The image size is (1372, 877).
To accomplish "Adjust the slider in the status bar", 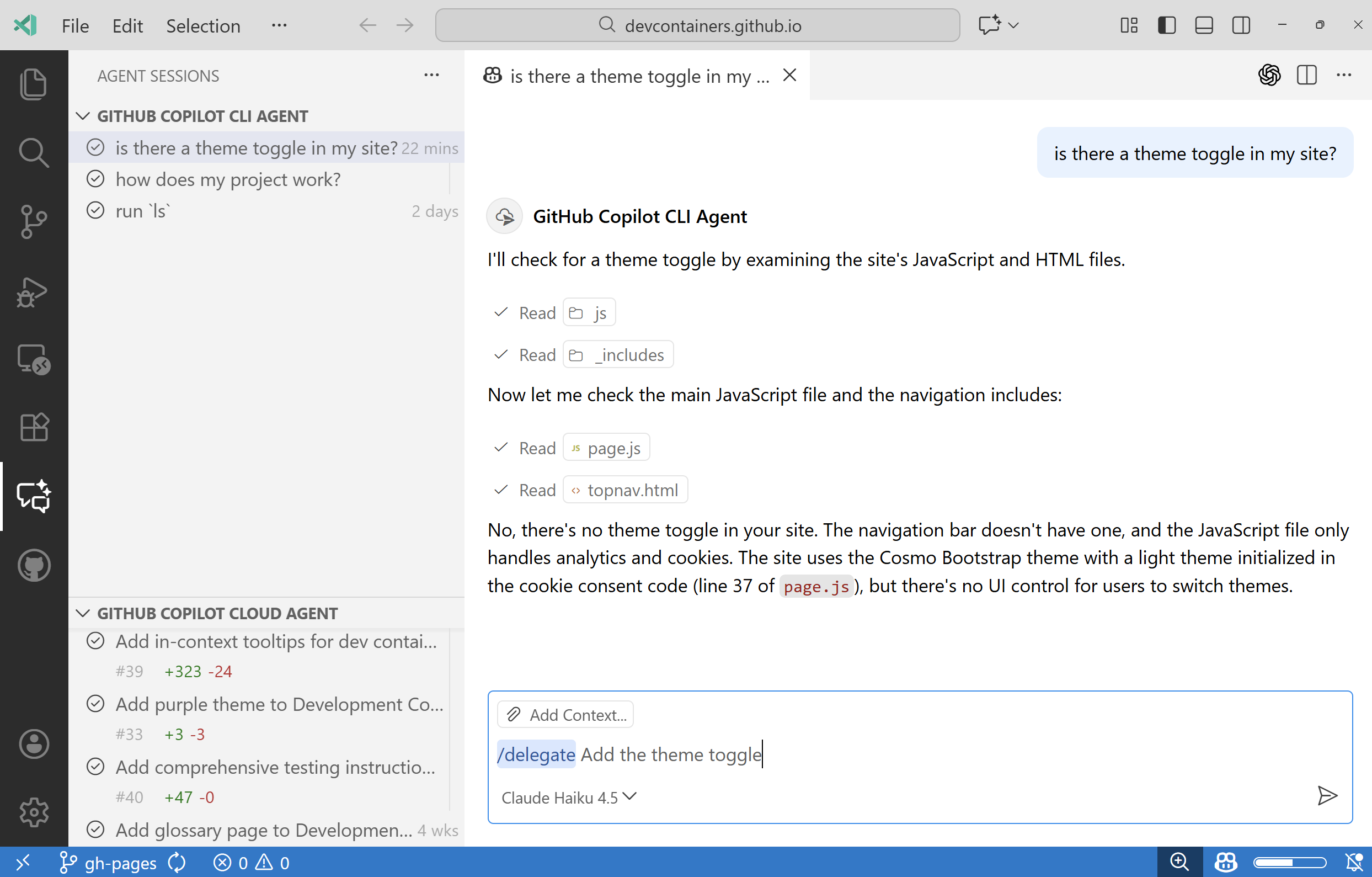I will tap(1290, 862).
